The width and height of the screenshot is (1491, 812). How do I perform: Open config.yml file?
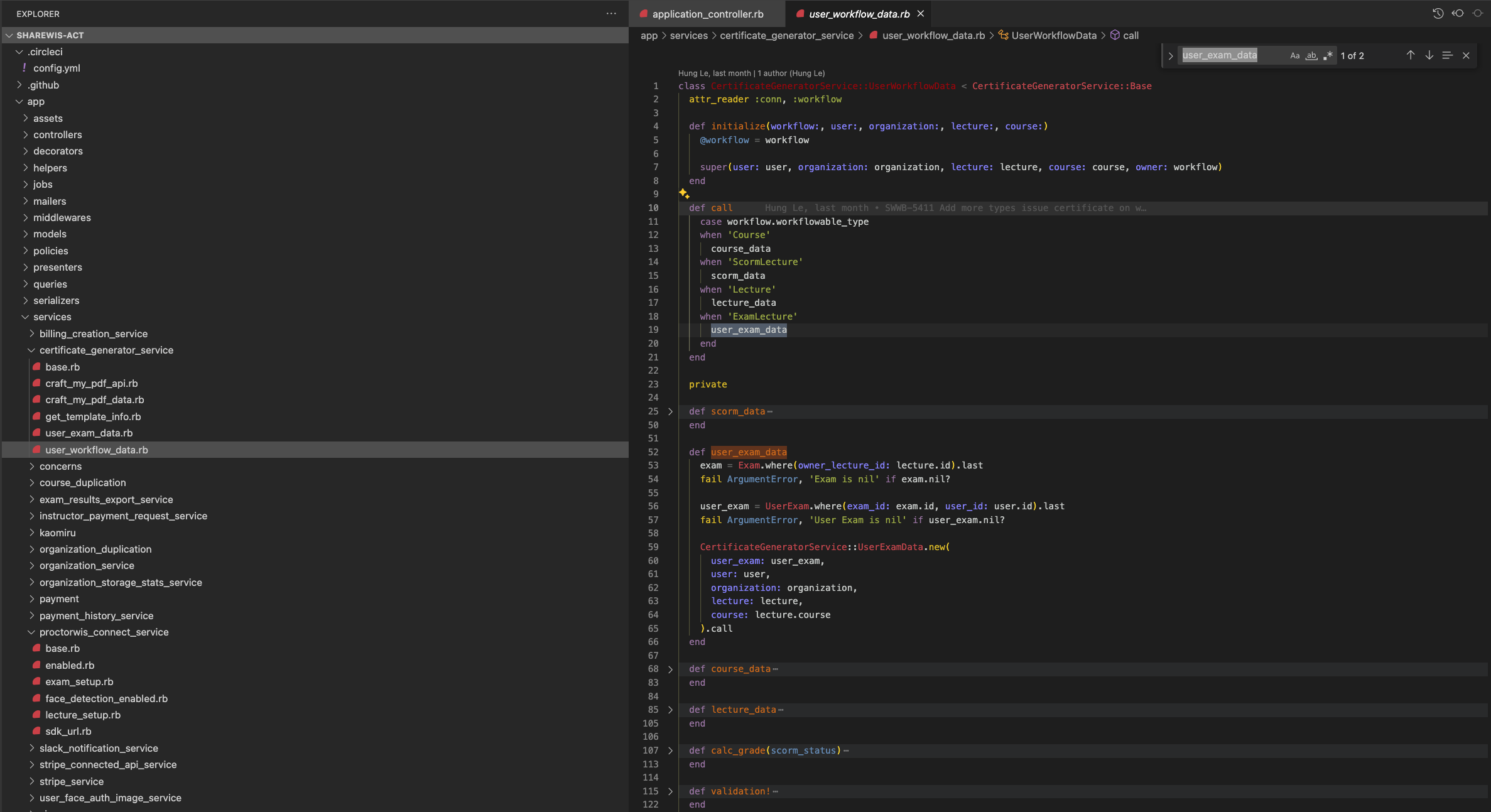pos(315,68)
